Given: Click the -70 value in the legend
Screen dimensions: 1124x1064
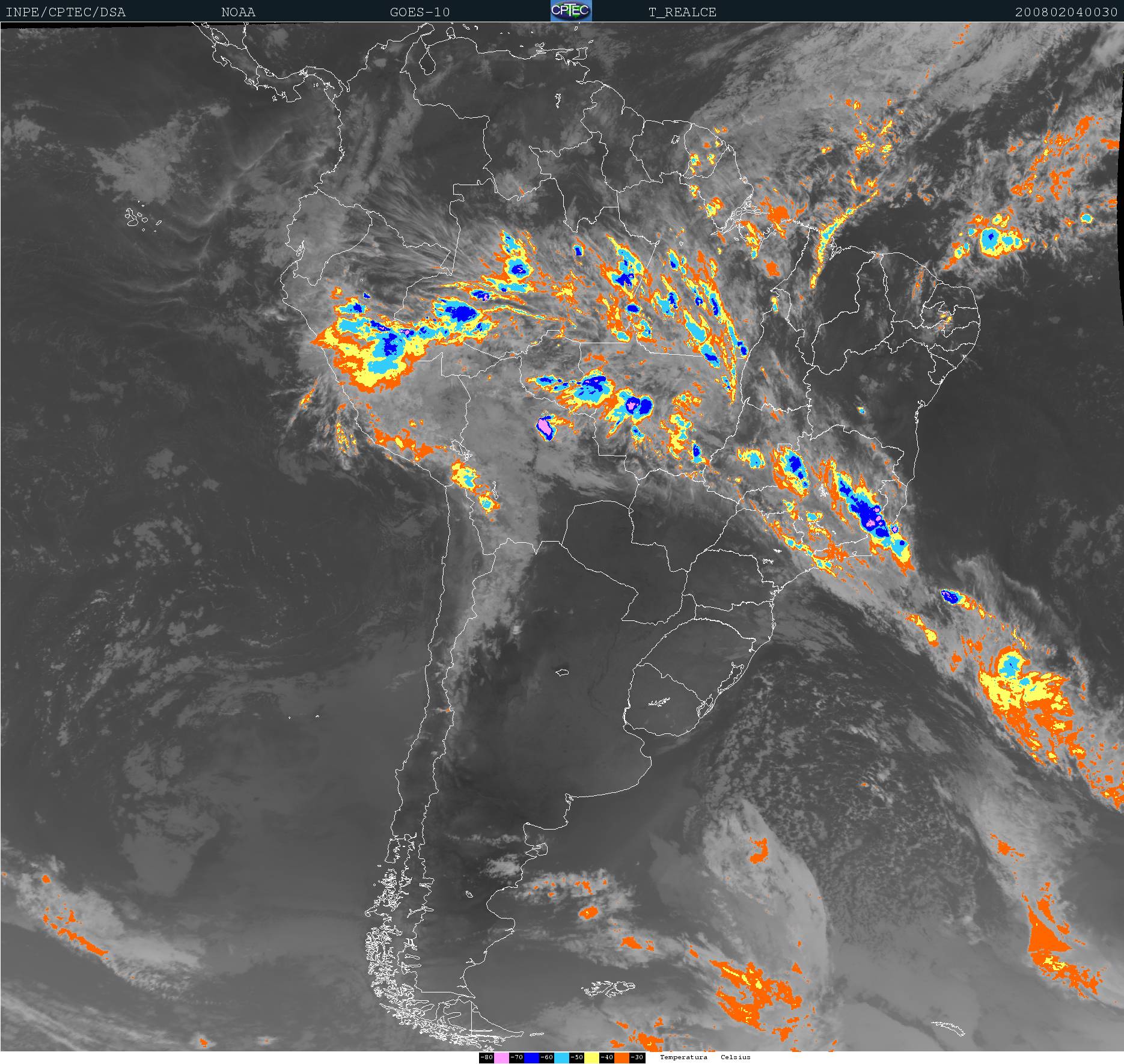Looking at the screenshot, I should tap(516, 1057).
